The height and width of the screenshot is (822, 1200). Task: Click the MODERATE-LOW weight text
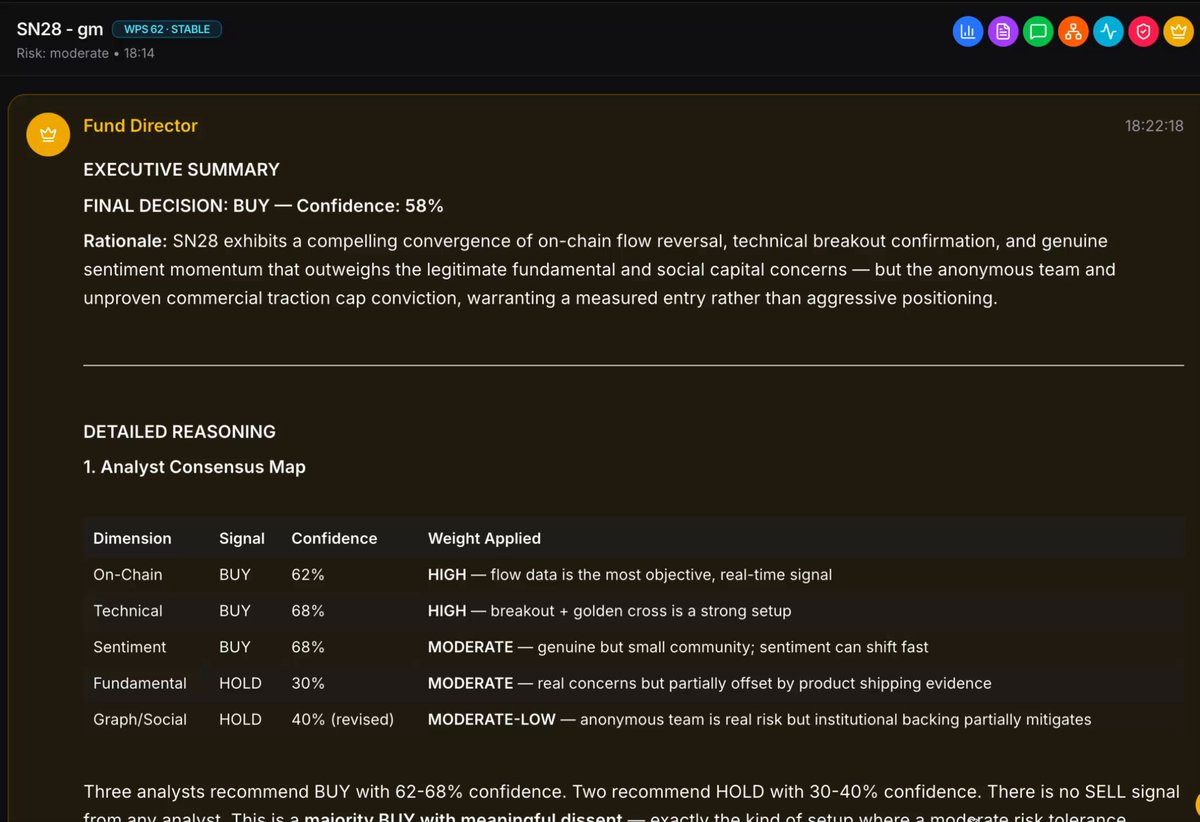coord(491,719)
